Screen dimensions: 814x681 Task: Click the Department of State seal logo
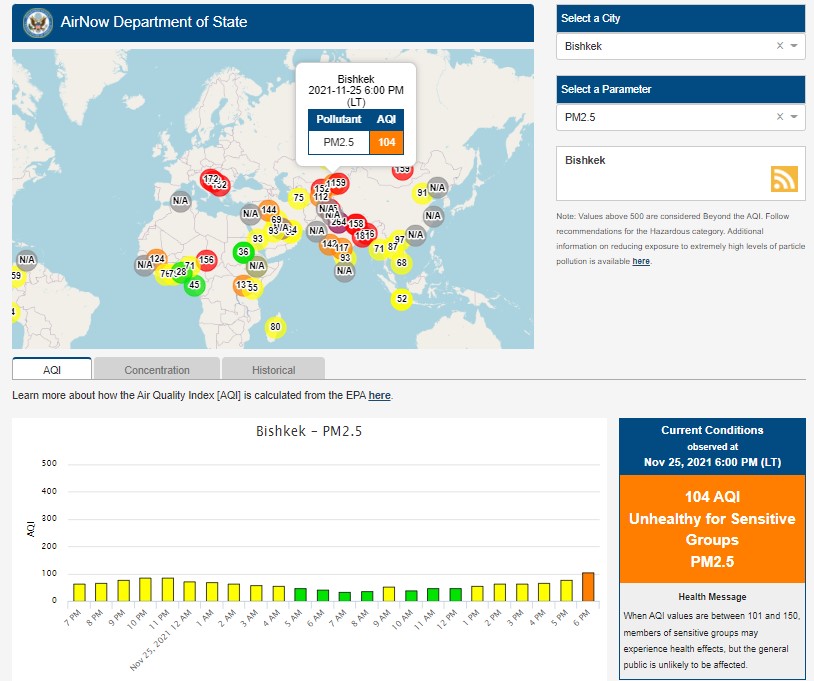[x=37, y=22]
